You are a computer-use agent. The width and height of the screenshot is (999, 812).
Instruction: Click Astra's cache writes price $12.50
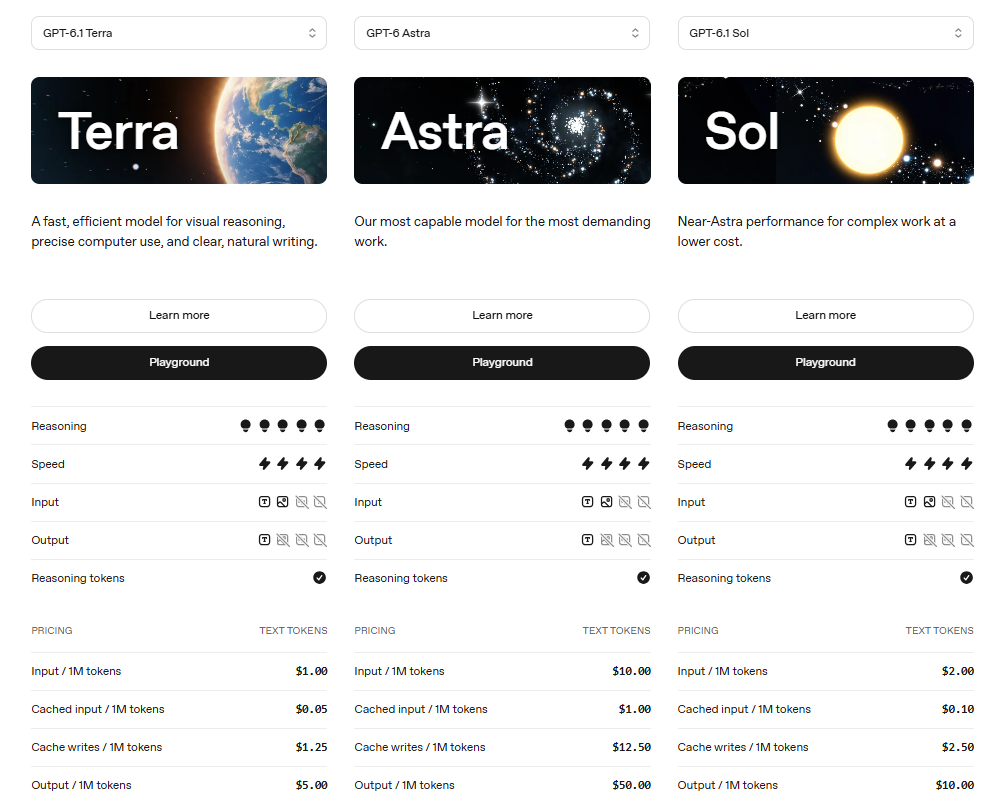[x=631, y=747]
